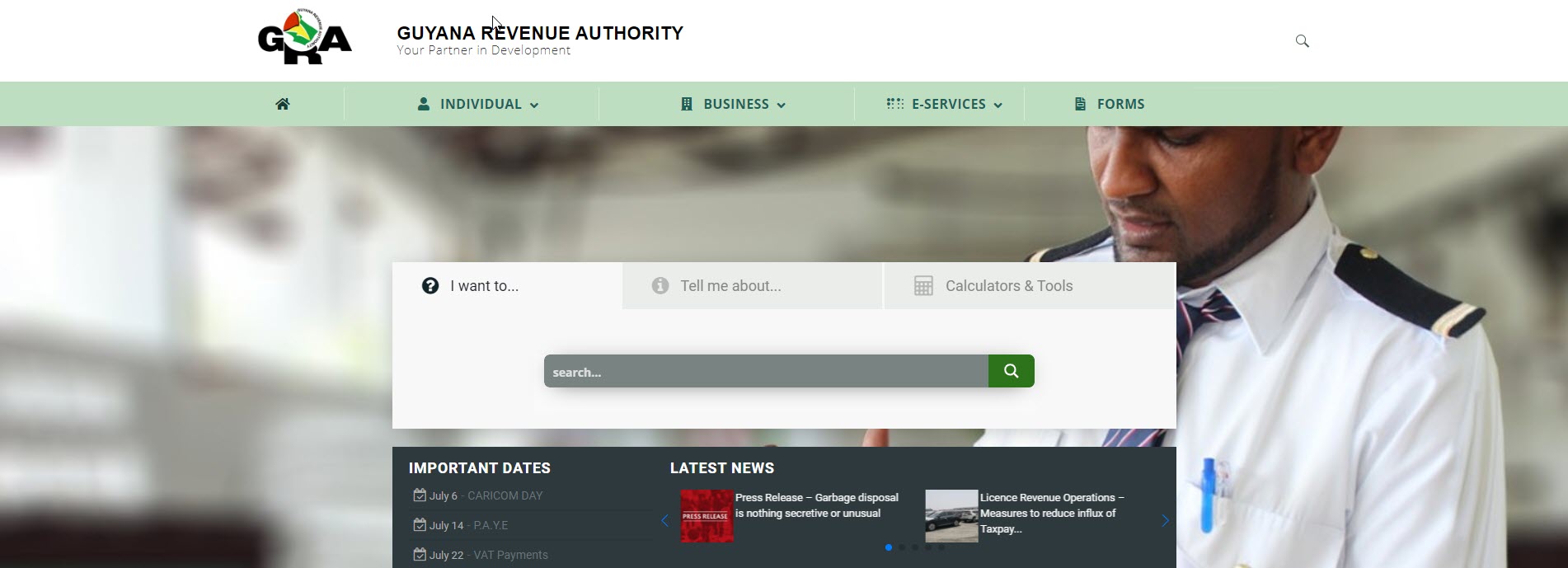Screen dimensions: 1568x568
Task: Switch to Calculators & Tools tab
Action: (x=1008, y=286)
